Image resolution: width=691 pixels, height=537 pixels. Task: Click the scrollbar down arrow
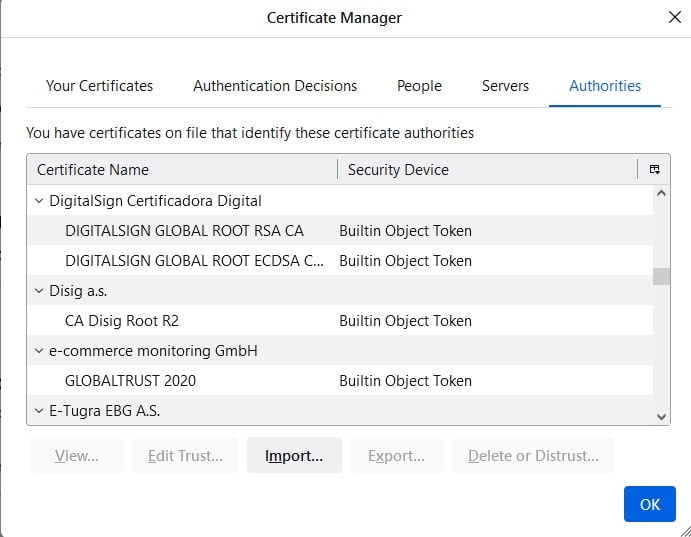[x=661, y=417]
